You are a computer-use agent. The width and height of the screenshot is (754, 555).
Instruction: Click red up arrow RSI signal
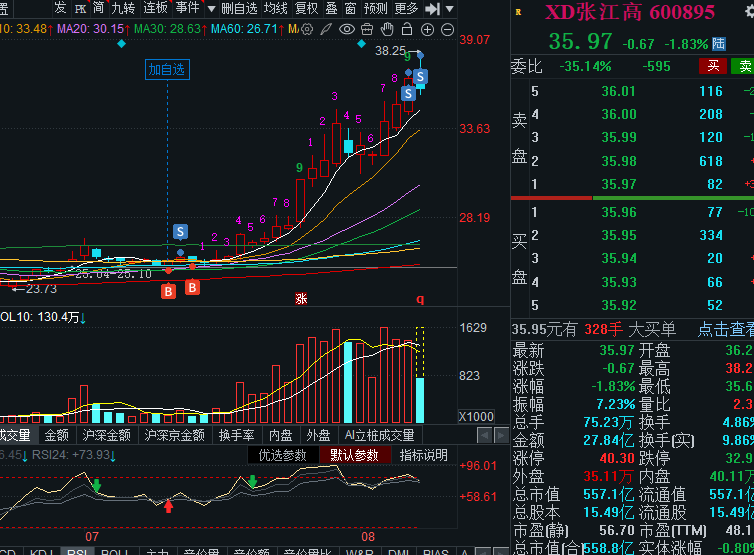click(x=168, y=506)
